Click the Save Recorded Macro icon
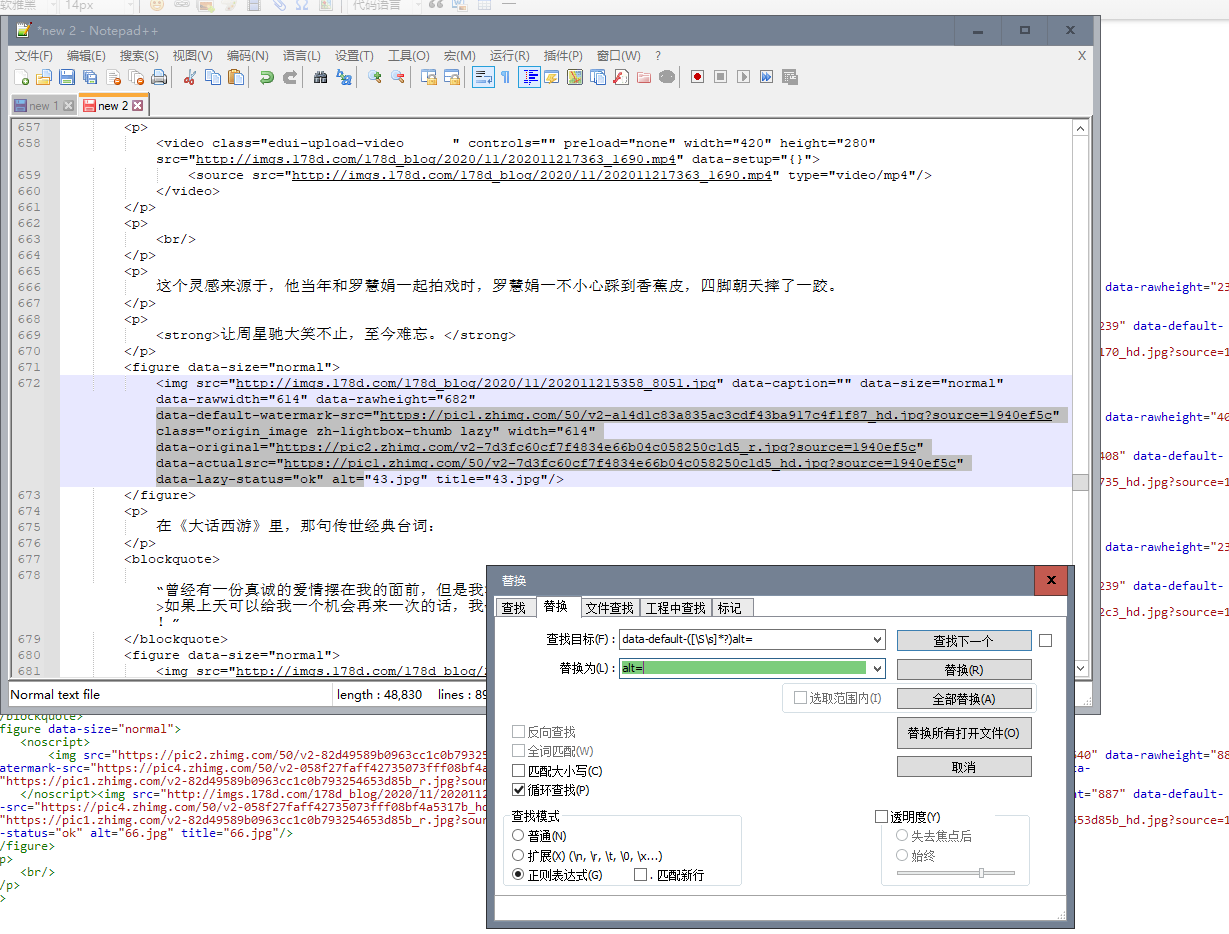Screen dimensions: 1229x934 pyautogui.click(x=789, y=77)
